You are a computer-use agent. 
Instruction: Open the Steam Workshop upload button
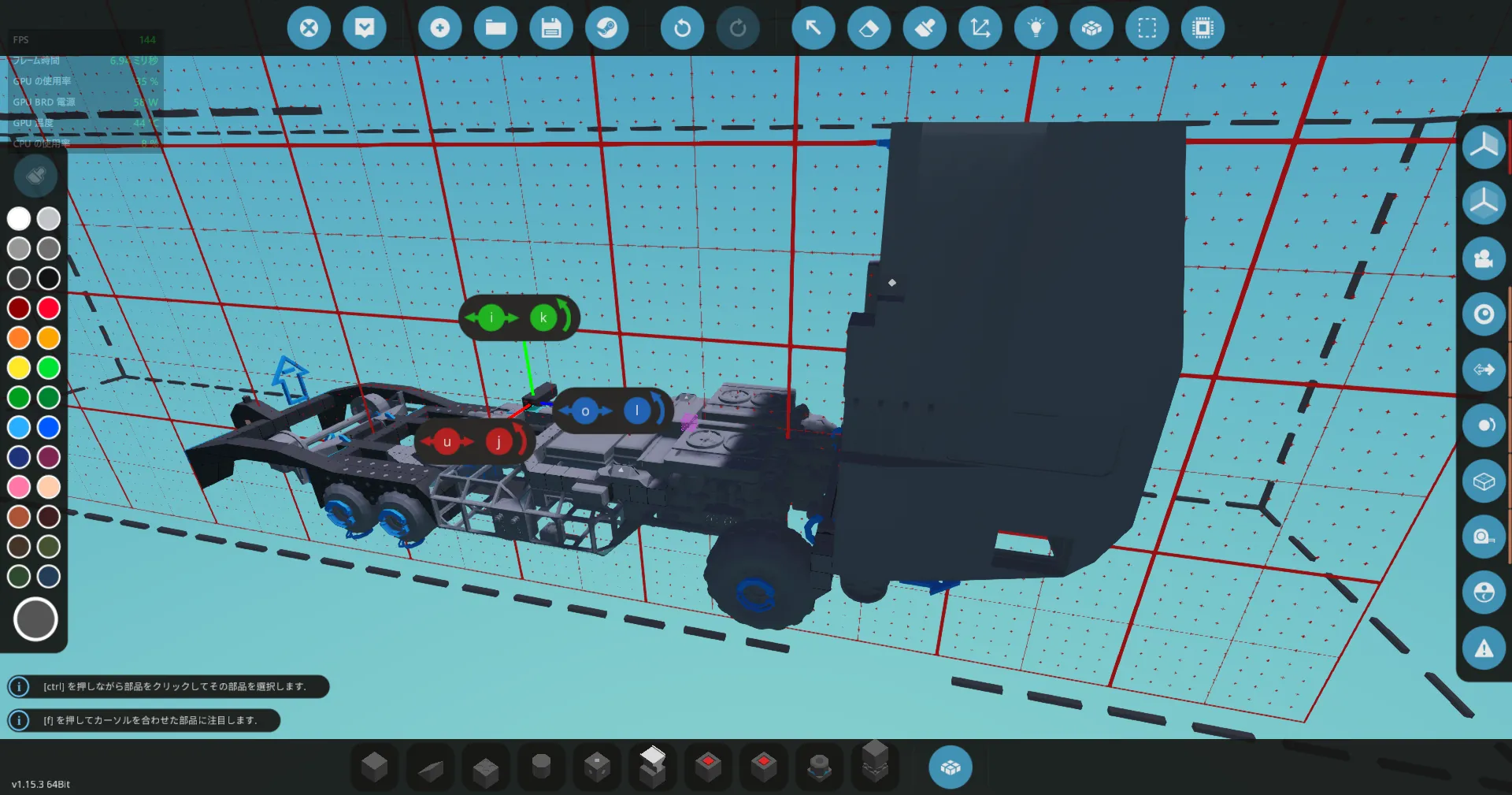tap(606, 28)
